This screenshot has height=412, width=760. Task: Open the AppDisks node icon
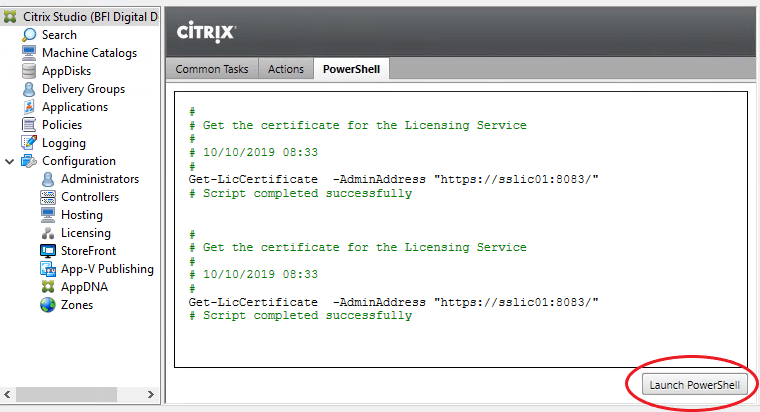click(30, 71)
